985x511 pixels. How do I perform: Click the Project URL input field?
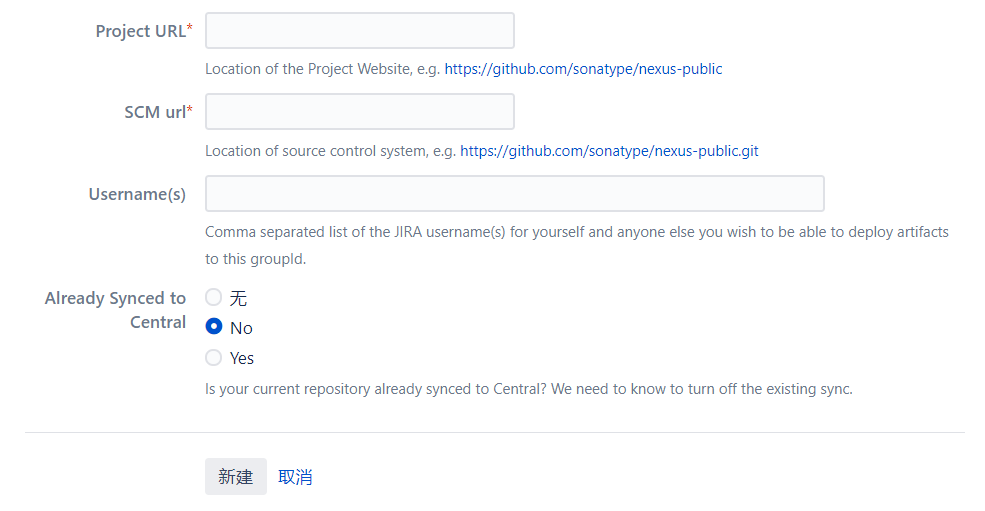(x=359, y=31)
